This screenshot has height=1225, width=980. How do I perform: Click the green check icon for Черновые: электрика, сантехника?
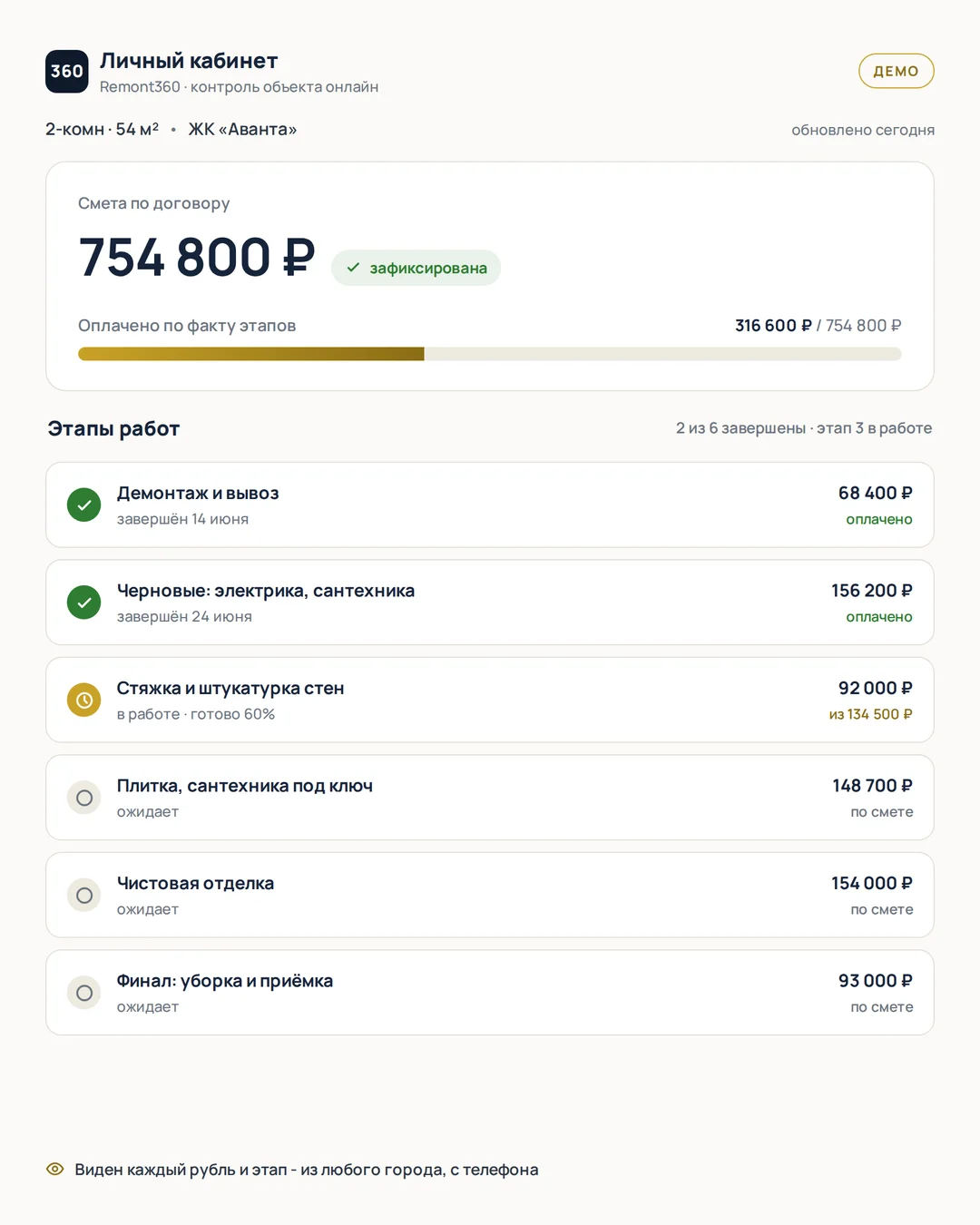point(84,603)
